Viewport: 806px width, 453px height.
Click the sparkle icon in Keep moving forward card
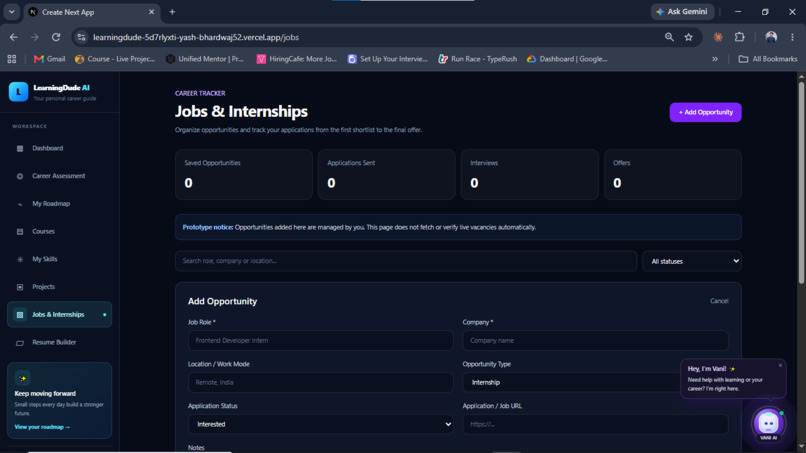pos(23,378)
